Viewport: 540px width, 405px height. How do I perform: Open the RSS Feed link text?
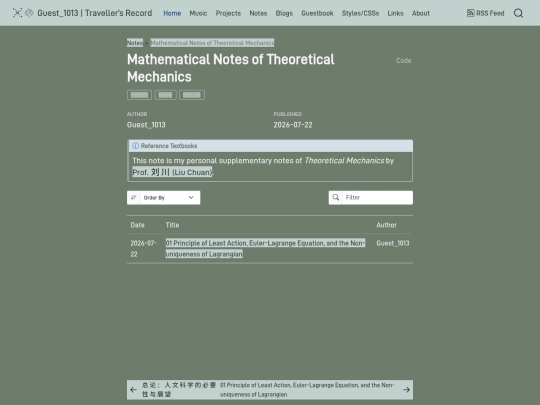click(490, 13)
